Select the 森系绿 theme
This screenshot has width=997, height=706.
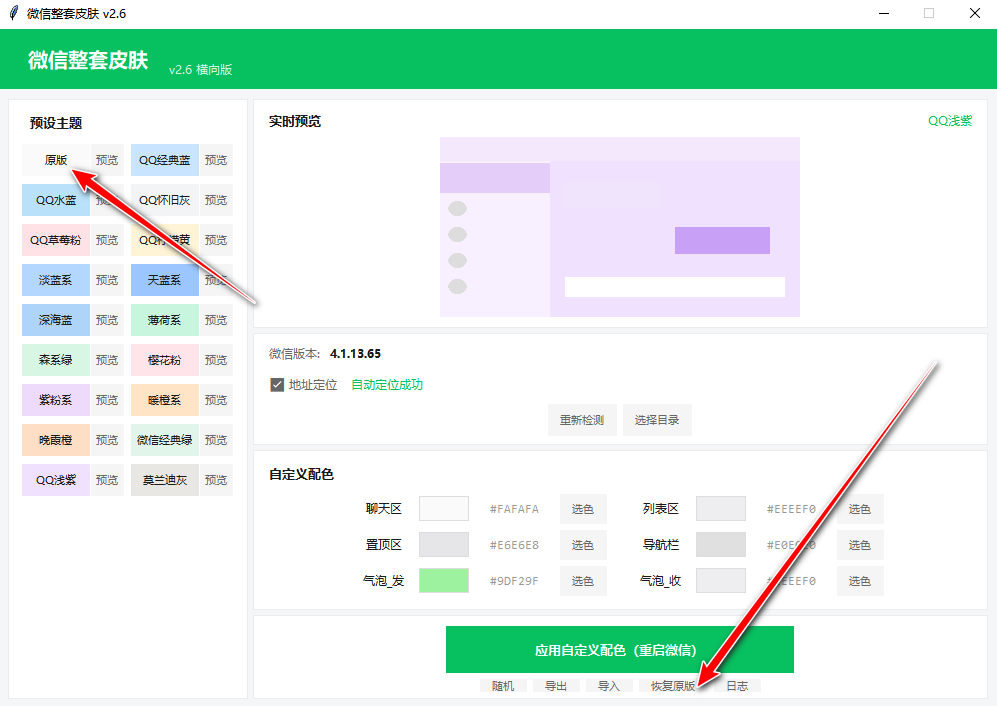click(x=56, y=360)
